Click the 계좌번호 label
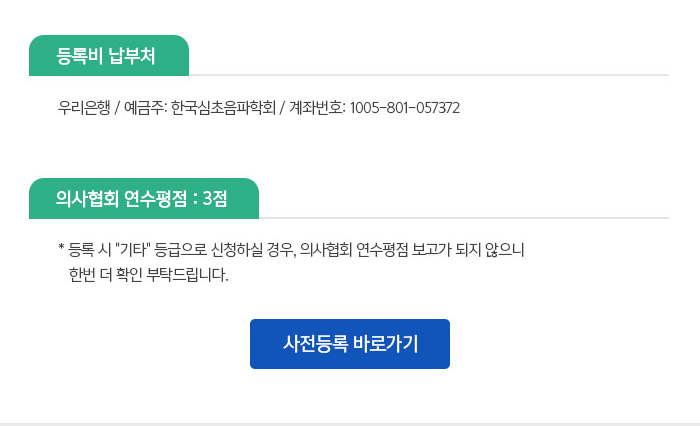700x426 pixels. click(x=317, y=108)
